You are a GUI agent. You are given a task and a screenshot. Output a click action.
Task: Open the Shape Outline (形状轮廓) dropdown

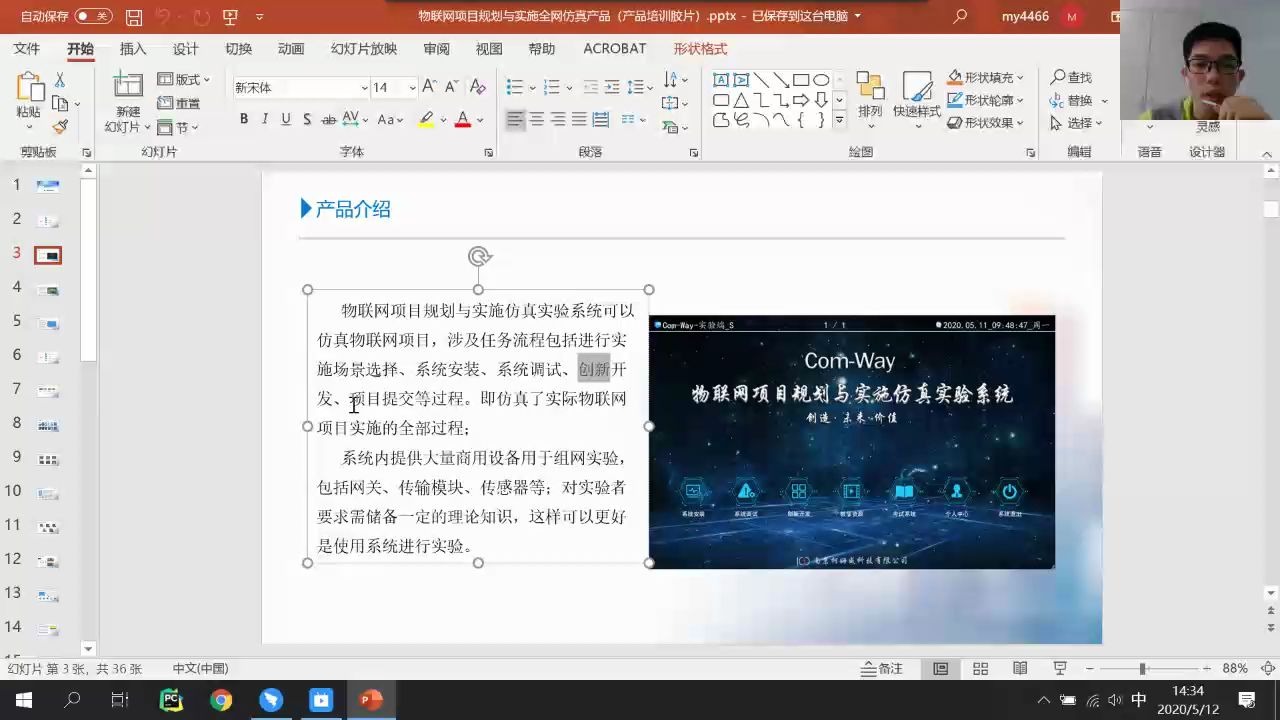tap(985, 100)
